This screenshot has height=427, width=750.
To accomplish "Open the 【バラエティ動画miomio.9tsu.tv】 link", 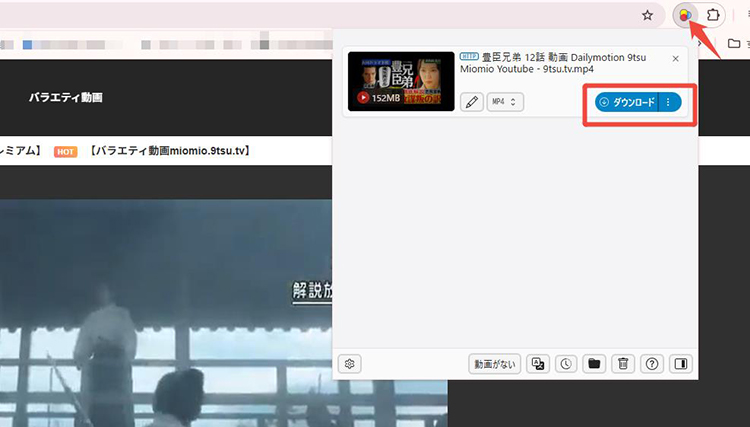I will click(x=170, y=151).
